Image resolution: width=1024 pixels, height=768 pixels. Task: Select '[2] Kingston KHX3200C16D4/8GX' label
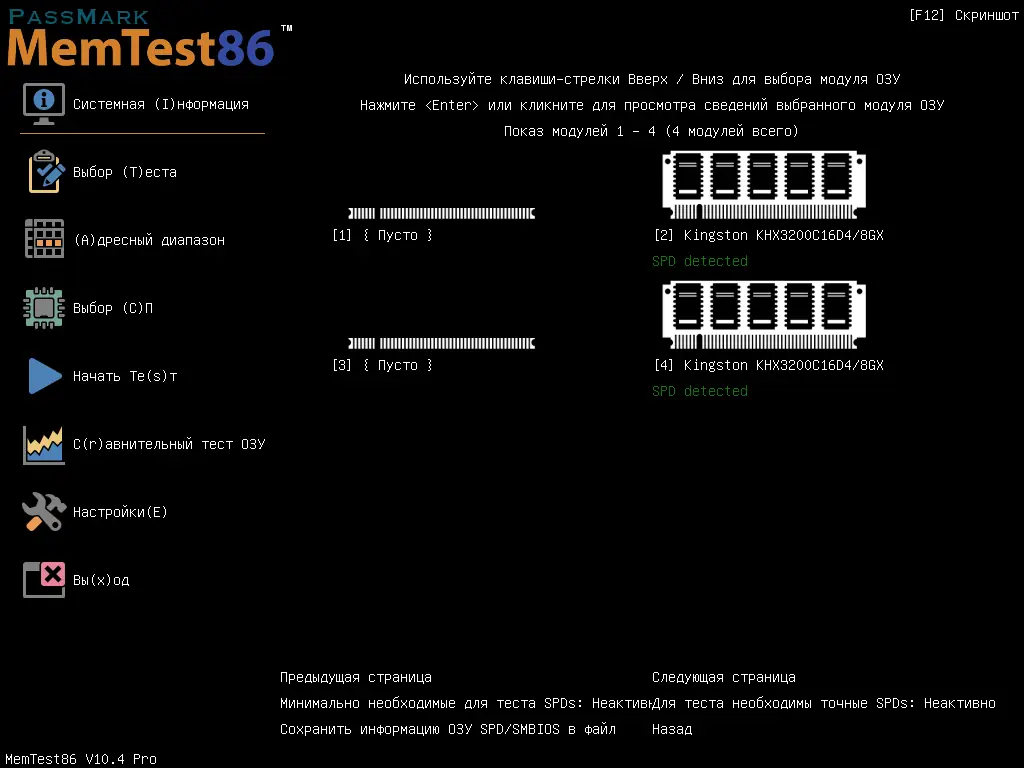point(769,235)
